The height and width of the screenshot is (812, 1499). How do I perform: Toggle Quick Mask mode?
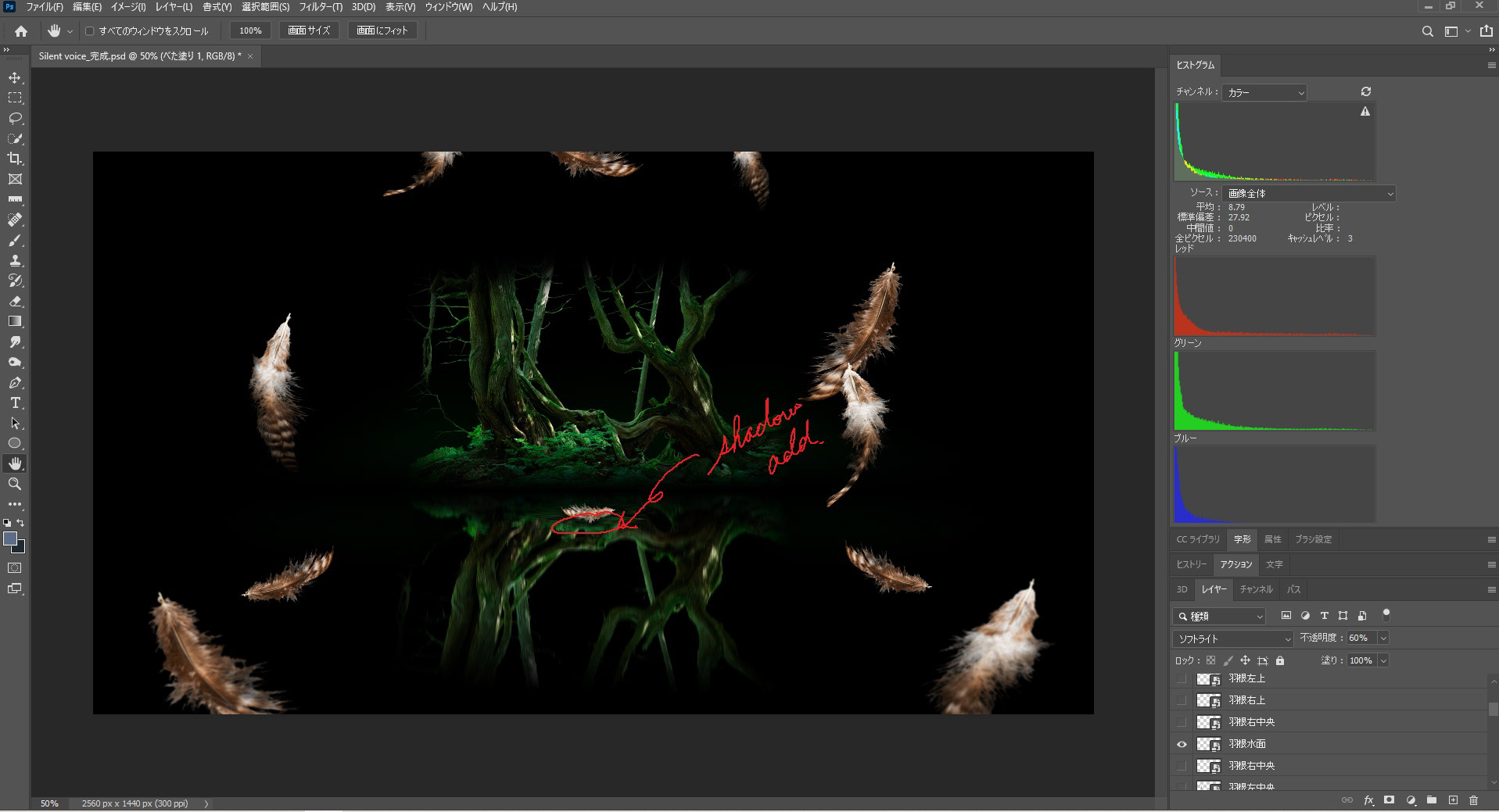(15, 568)
